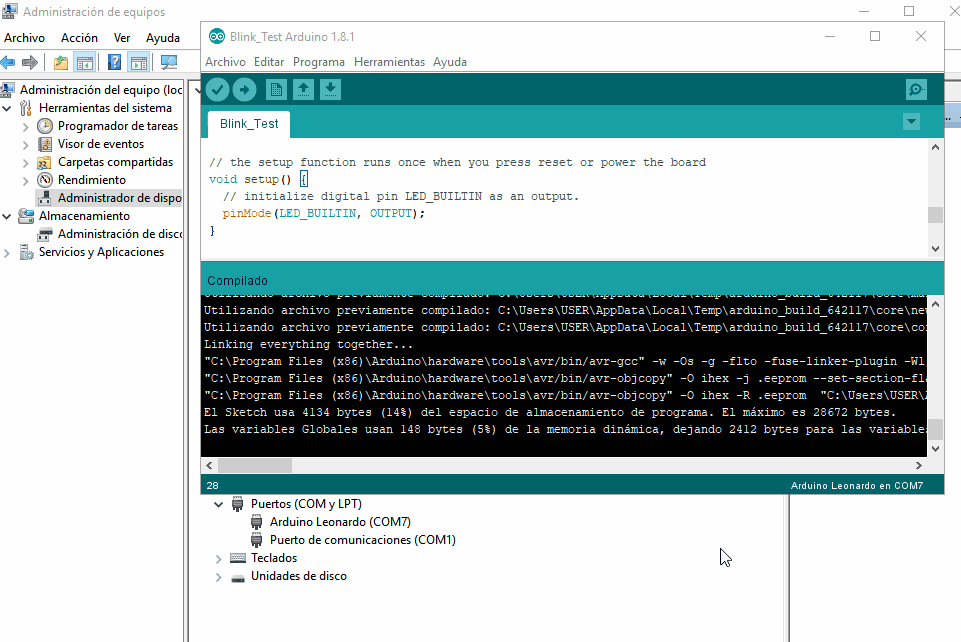
Task: Expand Programador de tareas node
Action: 26,127
